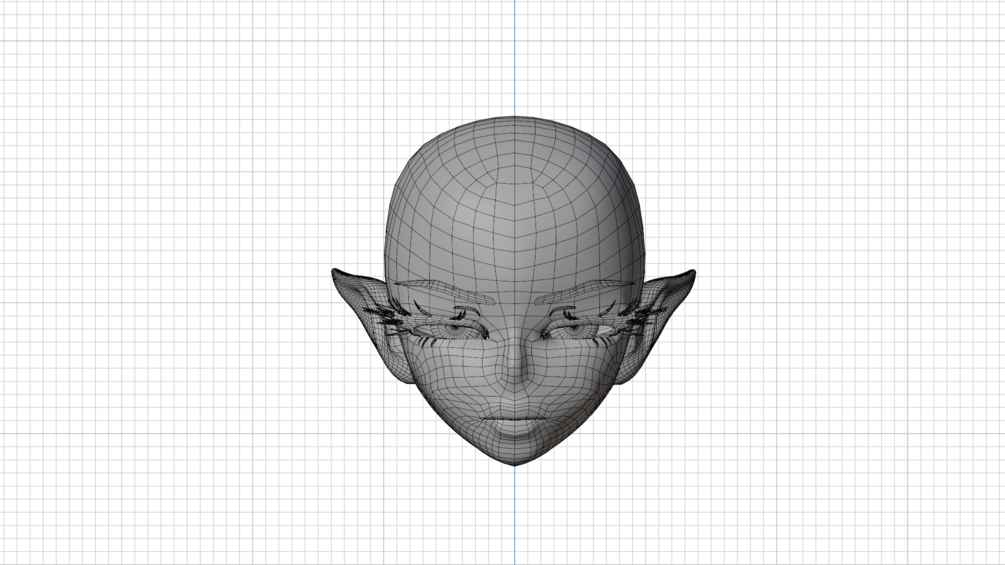This screenshot has height=565, width=1005.
Task: Click the lips of the head model
Action: pyautogui.click(x=514, y=422)
